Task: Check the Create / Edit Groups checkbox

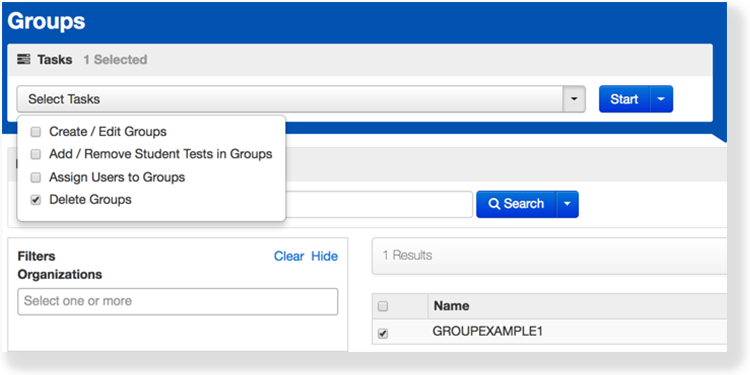Action: pos(35,132)
